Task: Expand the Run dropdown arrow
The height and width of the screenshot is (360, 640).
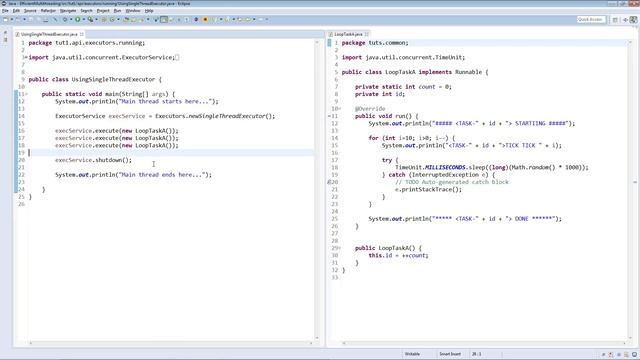Action: click(83, 19)
